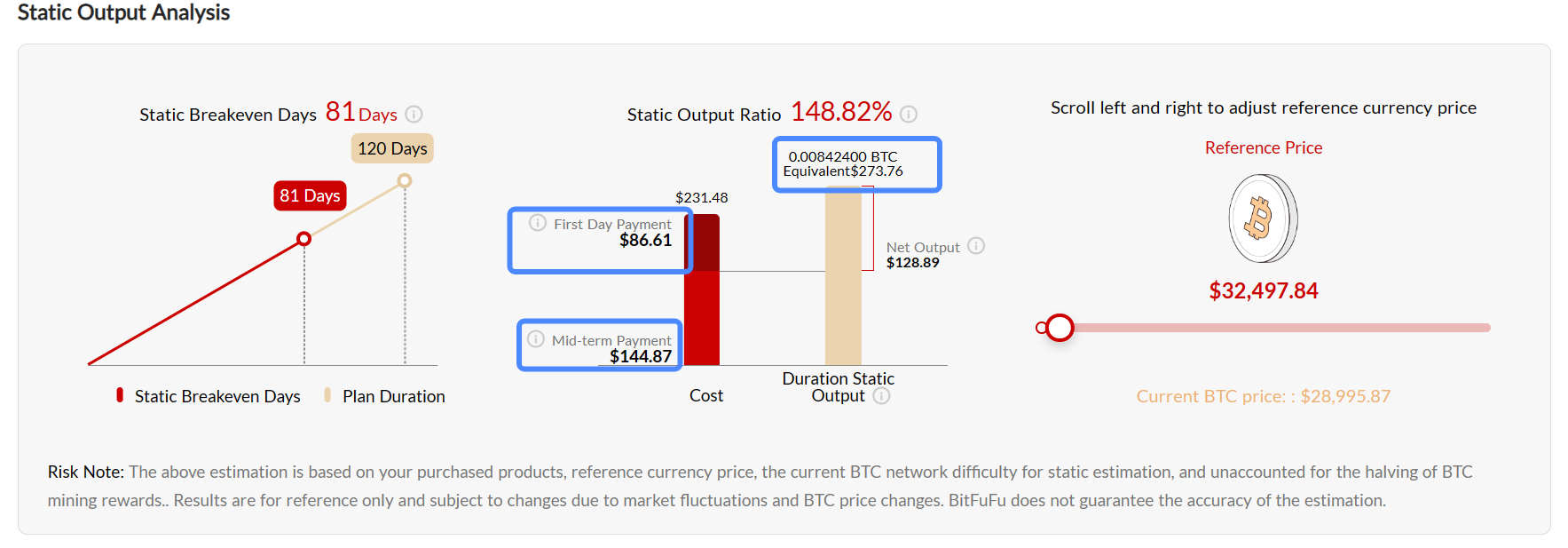Viewport: 1568px width, 548px height.
Task: Click info icon under Duration Static Output
Action: click(x=881, y=396)
